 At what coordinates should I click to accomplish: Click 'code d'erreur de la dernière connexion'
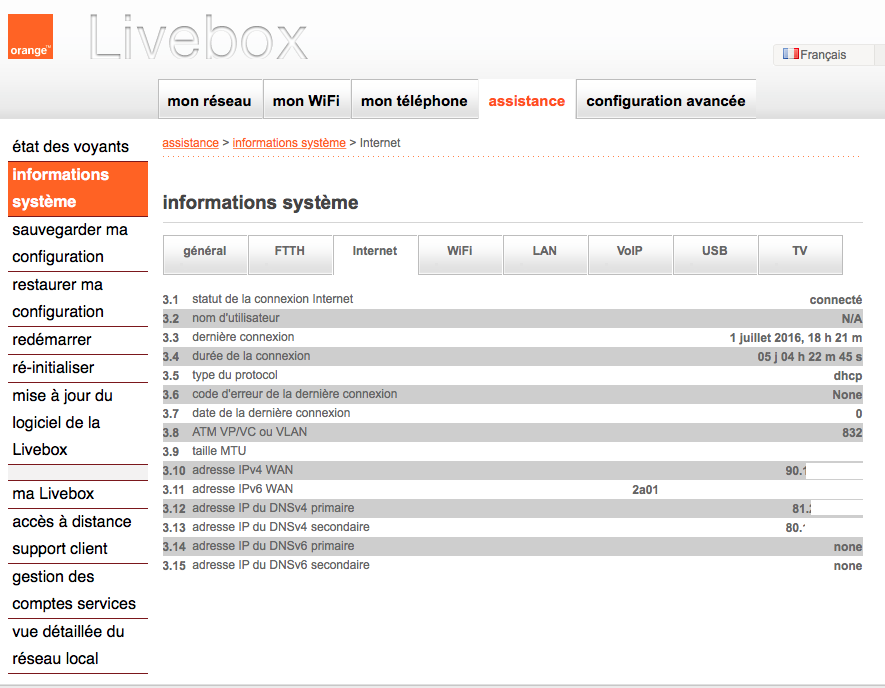295,394
